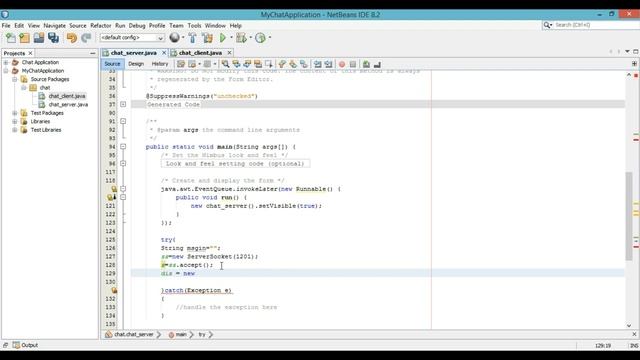Viewport: 640px width, 360px height.
Task: Open the Profile Project dropdown arrow
Action: 269,38
